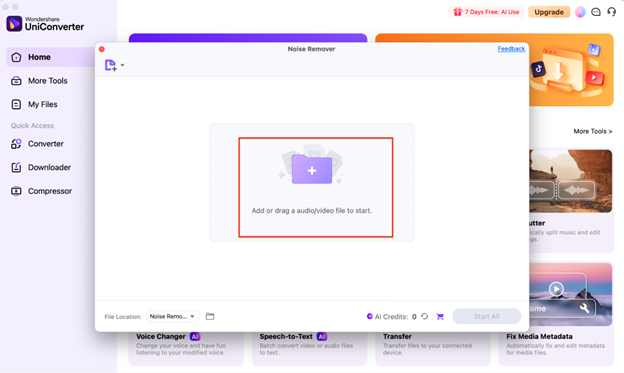Click the audio cutter canyon thumbnail
This screenshot has height=373, width=624.
[x=571, y=181]
